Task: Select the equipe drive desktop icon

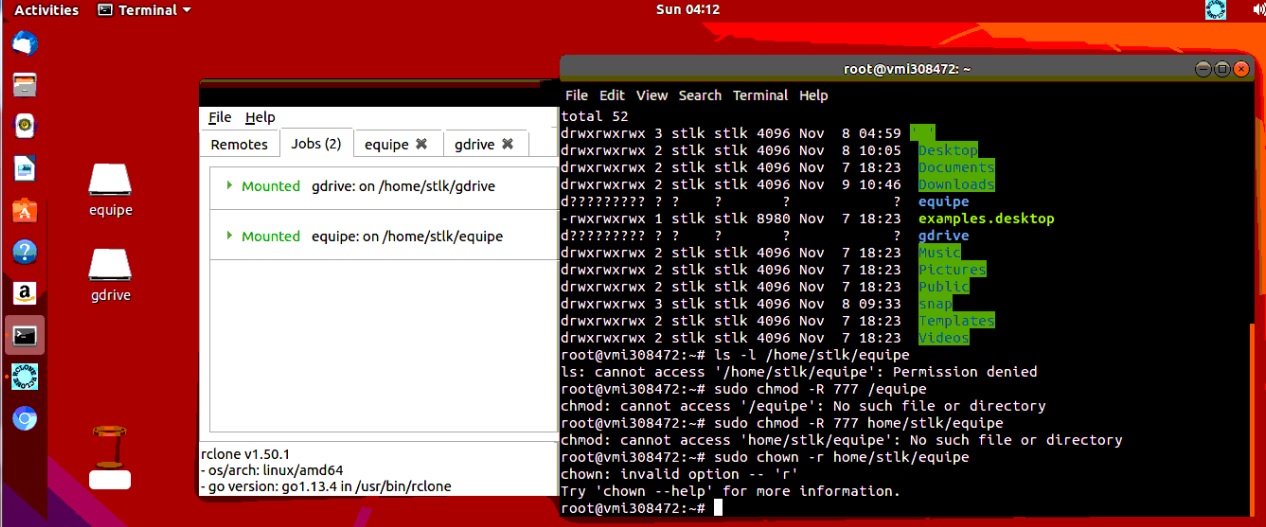Action: click(x=110, y=190)
